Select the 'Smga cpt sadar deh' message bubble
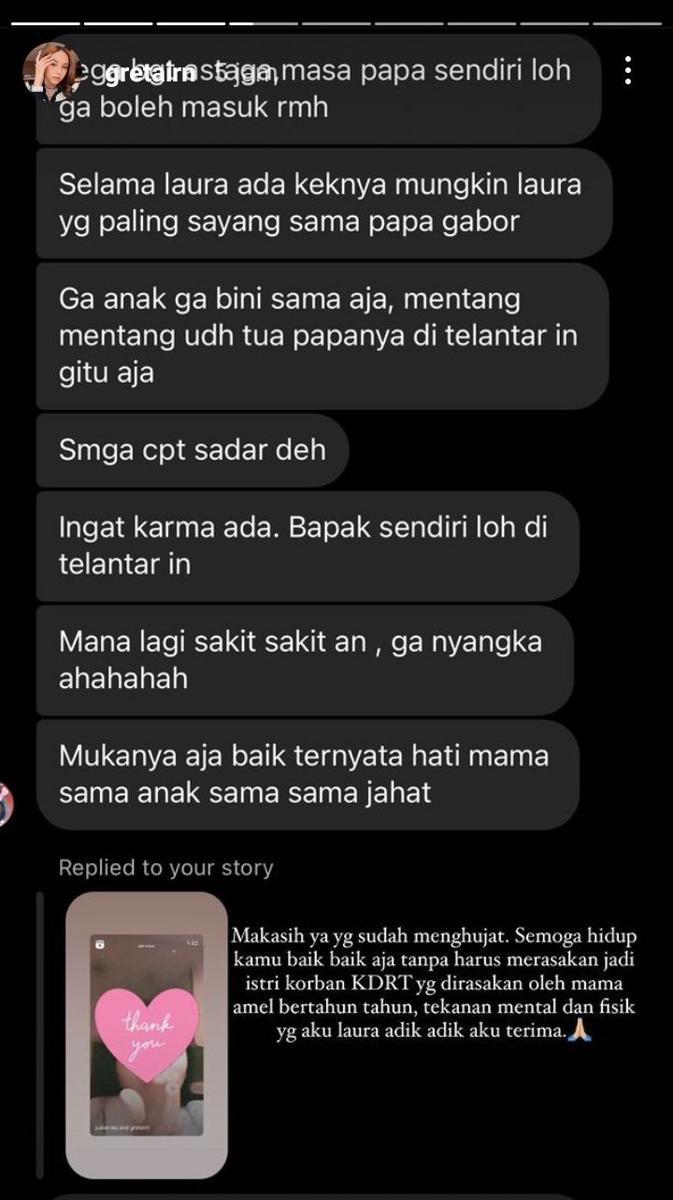673x1200 pixels. (193, 450)
